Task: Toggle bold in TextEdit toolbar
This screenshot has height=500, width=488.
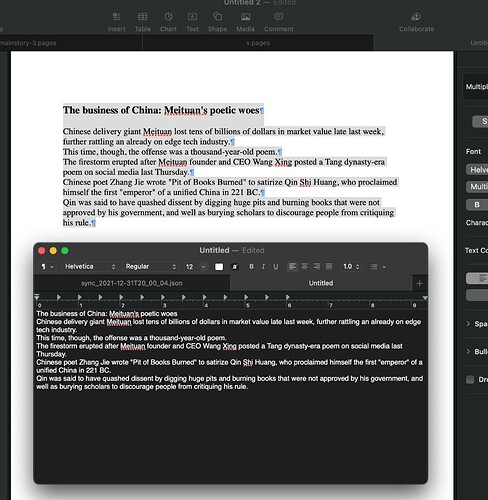Action: pos(251,267)
